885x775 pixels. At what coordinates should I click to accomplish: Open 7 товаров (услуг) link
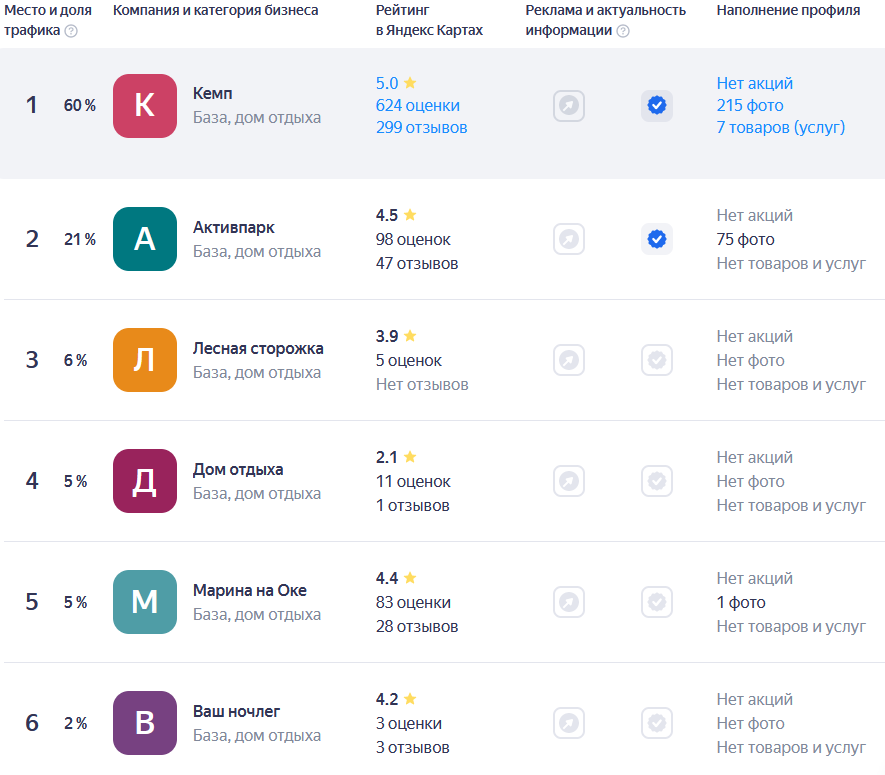point(780,127)
